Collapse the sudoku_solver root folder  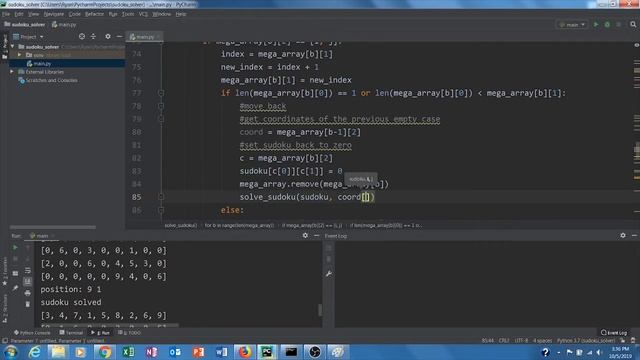click(x=13, y=47)
